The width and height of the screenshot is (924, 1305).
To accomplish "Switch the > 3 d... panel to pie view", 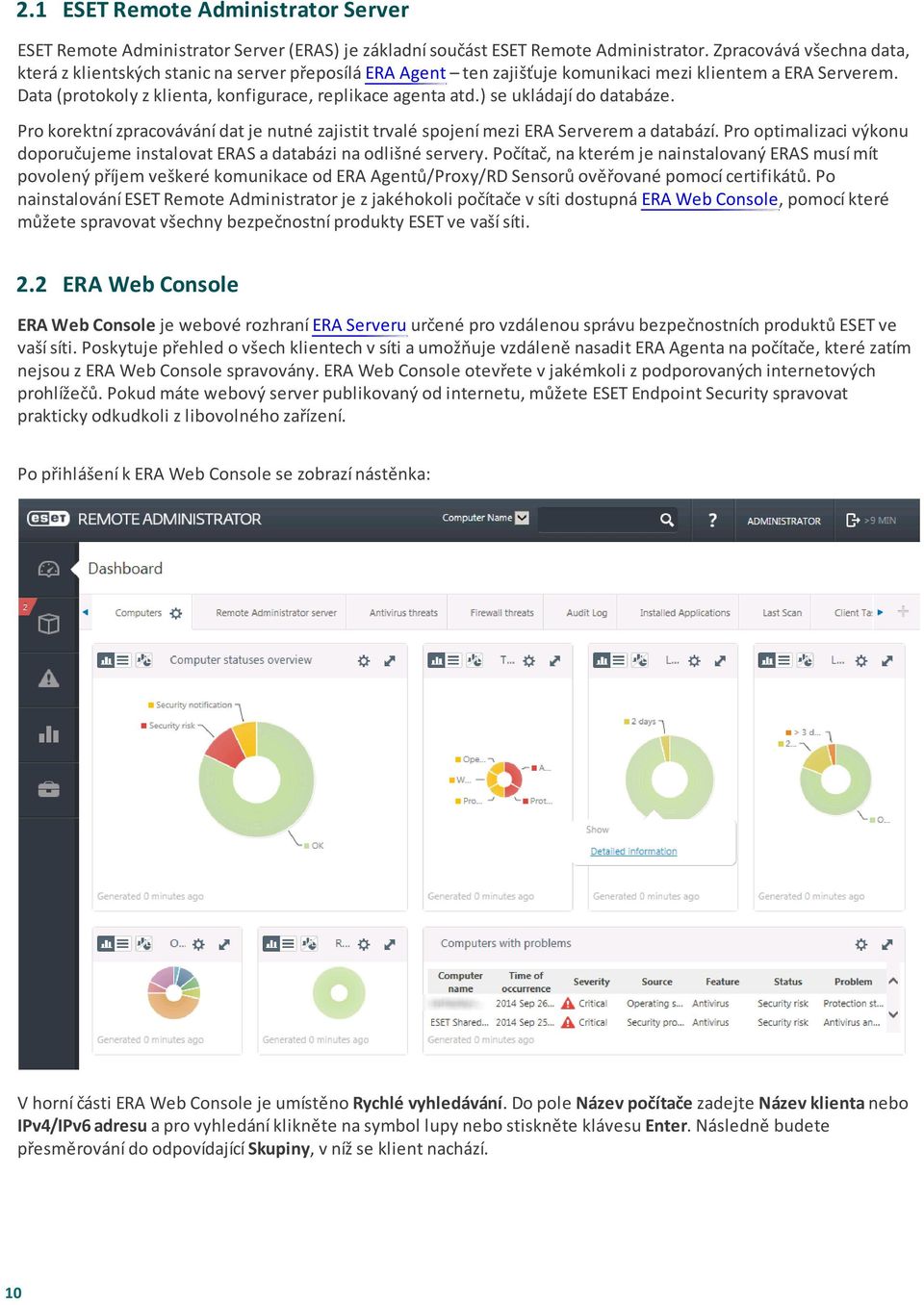I will [x=806, y=660].
